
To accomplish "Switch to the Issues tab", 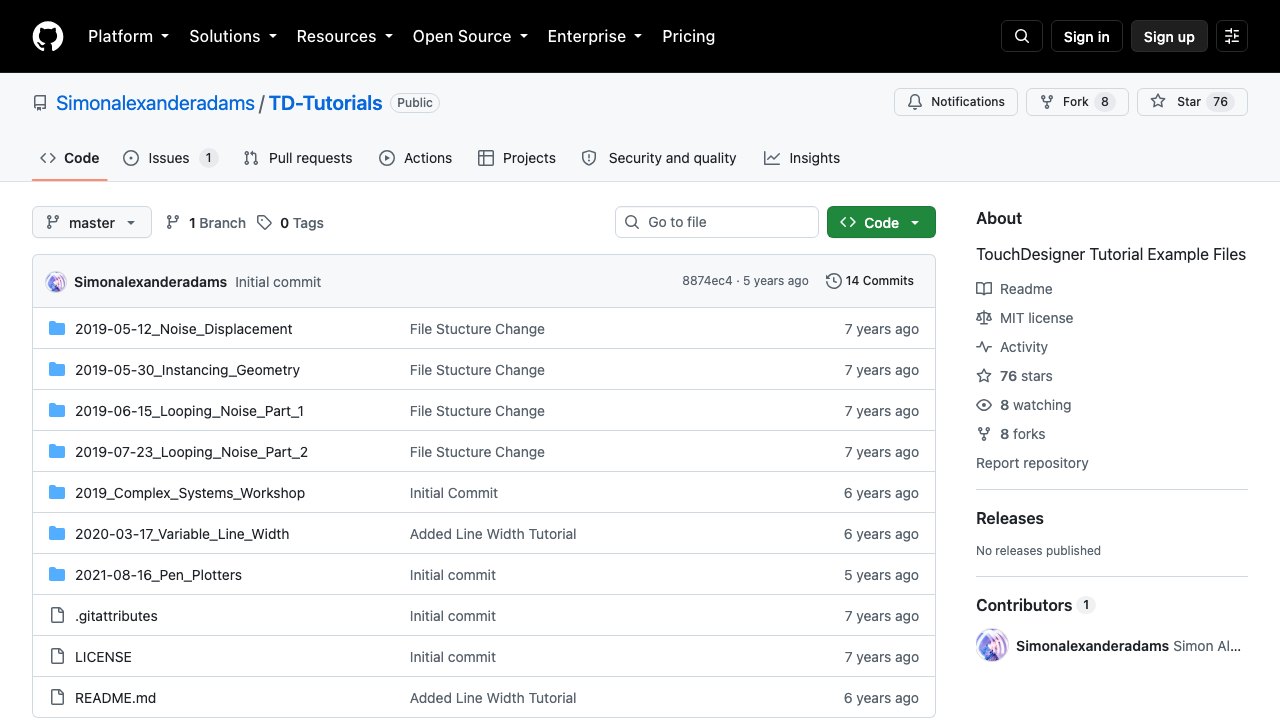I will click(170, 158).
